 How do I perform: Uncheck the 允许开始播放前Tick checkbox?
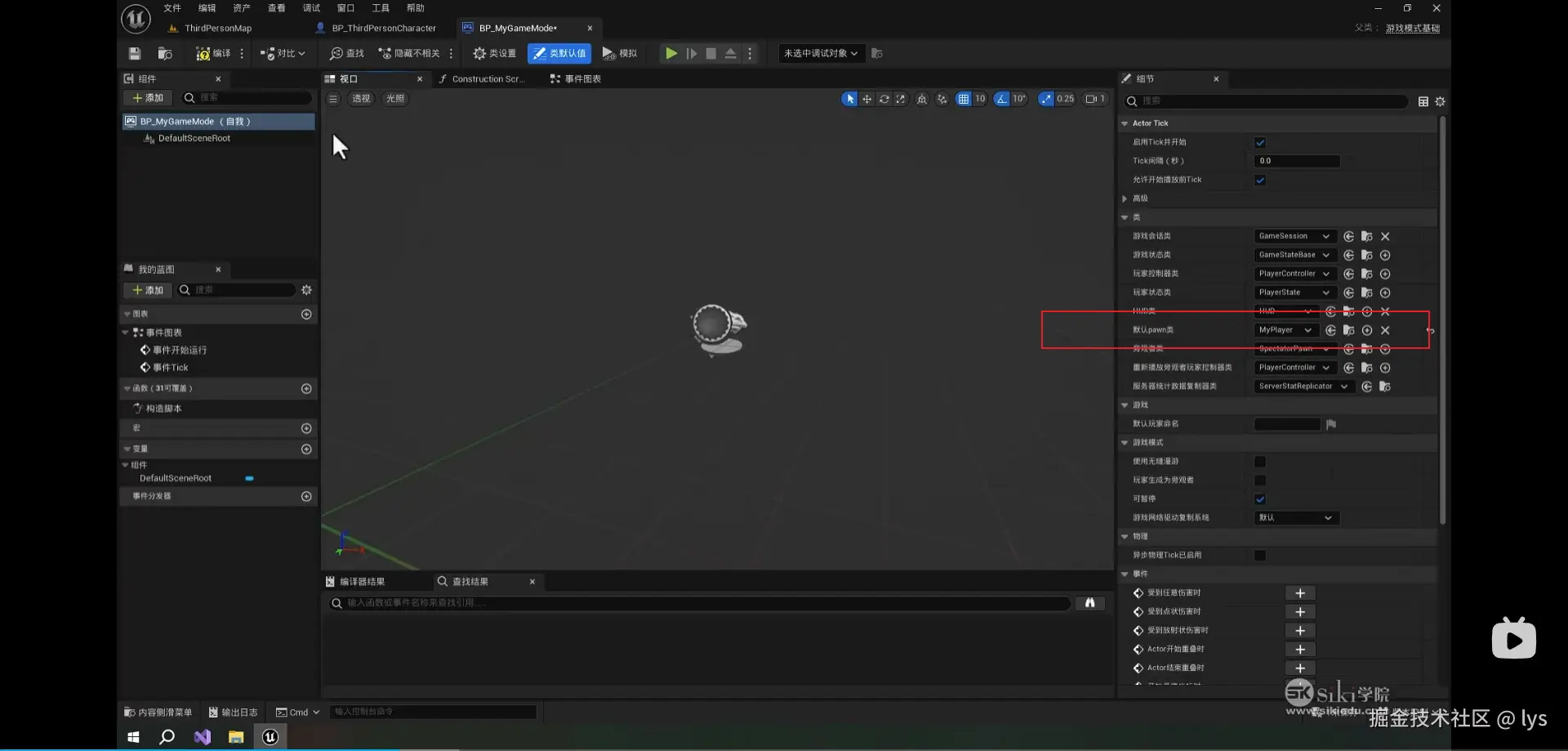tap(1260, 180)
